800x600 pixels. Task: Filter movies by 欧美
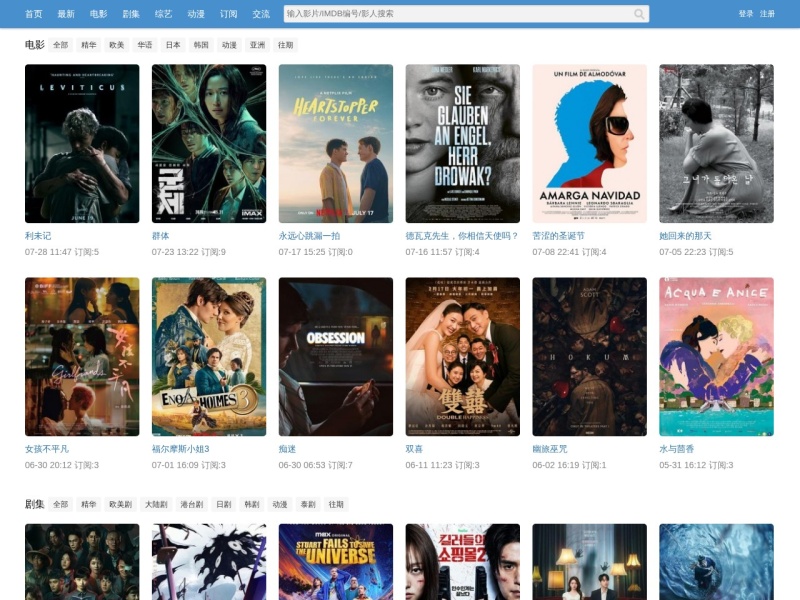coord(117,45)
